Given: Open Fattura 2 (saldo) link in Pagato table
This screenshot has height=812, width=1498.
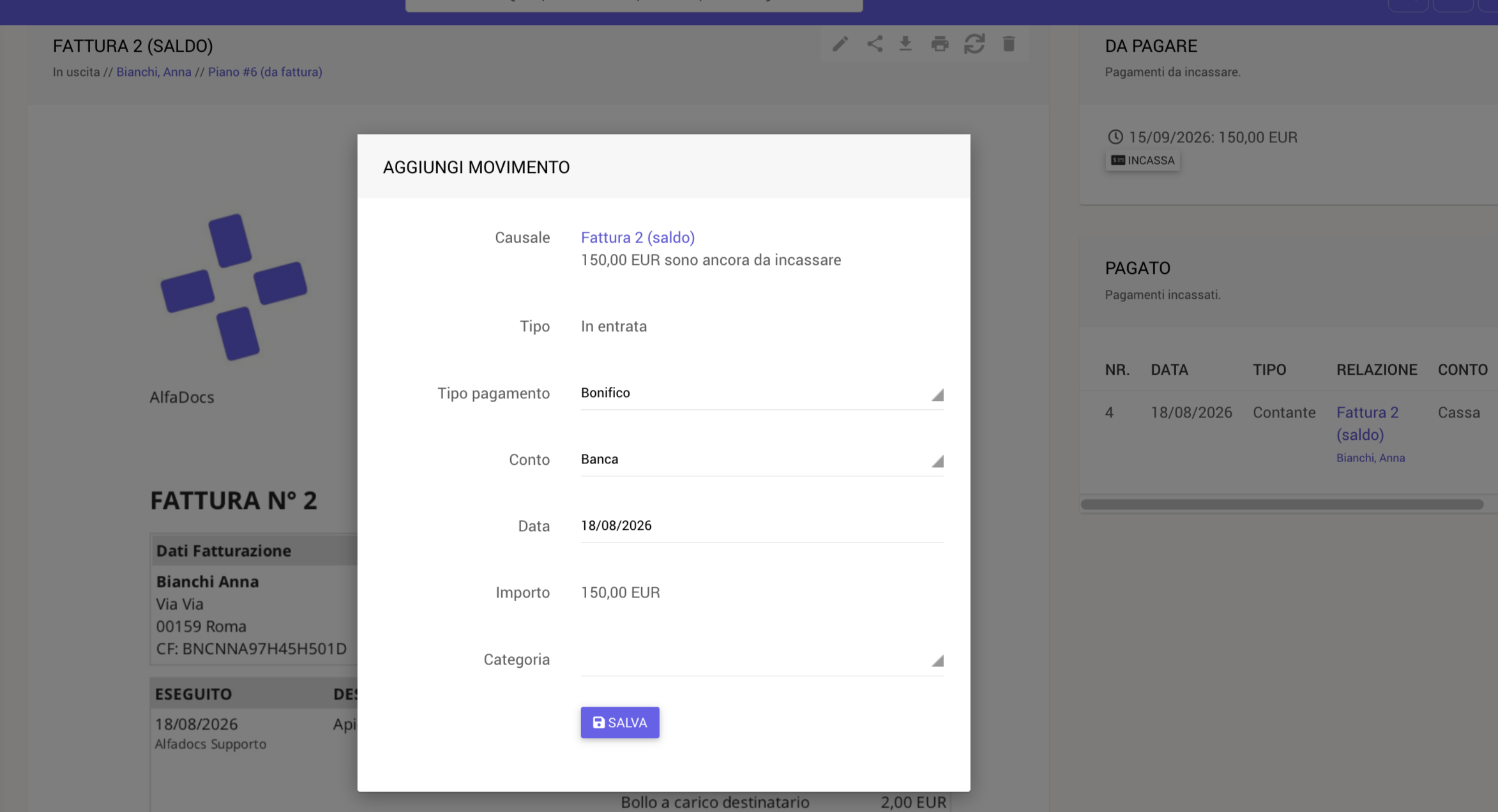Looking at the screenshot, I should click(1368, 424).
